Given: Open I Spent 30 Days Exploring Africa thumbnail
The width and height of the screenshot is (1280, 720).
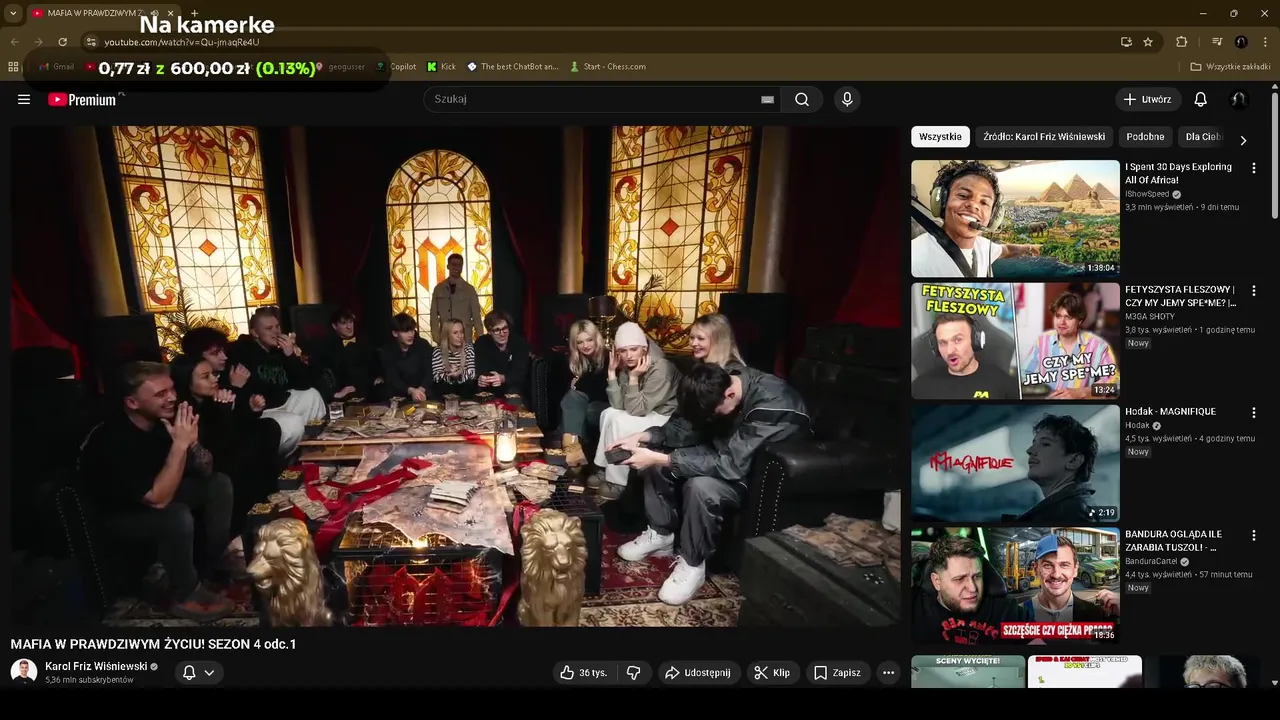Looking at the screenshot, I should point(1015,218).
